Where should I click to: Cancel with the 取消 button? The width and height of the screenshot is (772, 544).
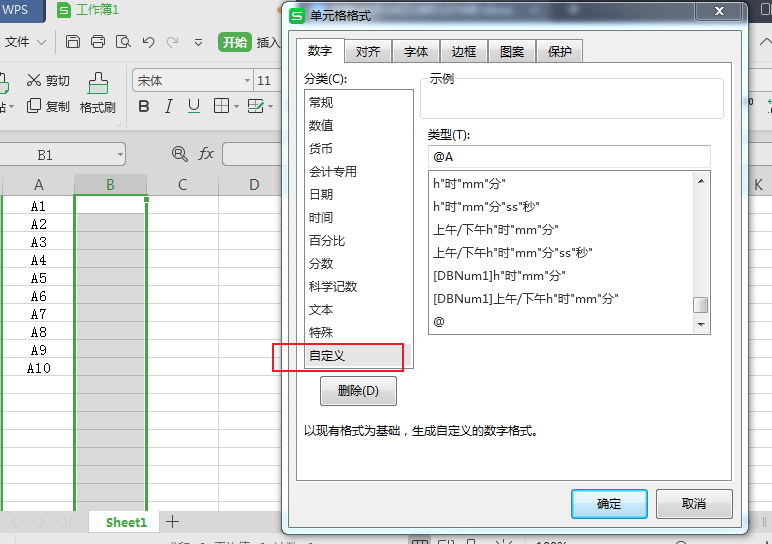pyautogui.click(x=694, y=504)
